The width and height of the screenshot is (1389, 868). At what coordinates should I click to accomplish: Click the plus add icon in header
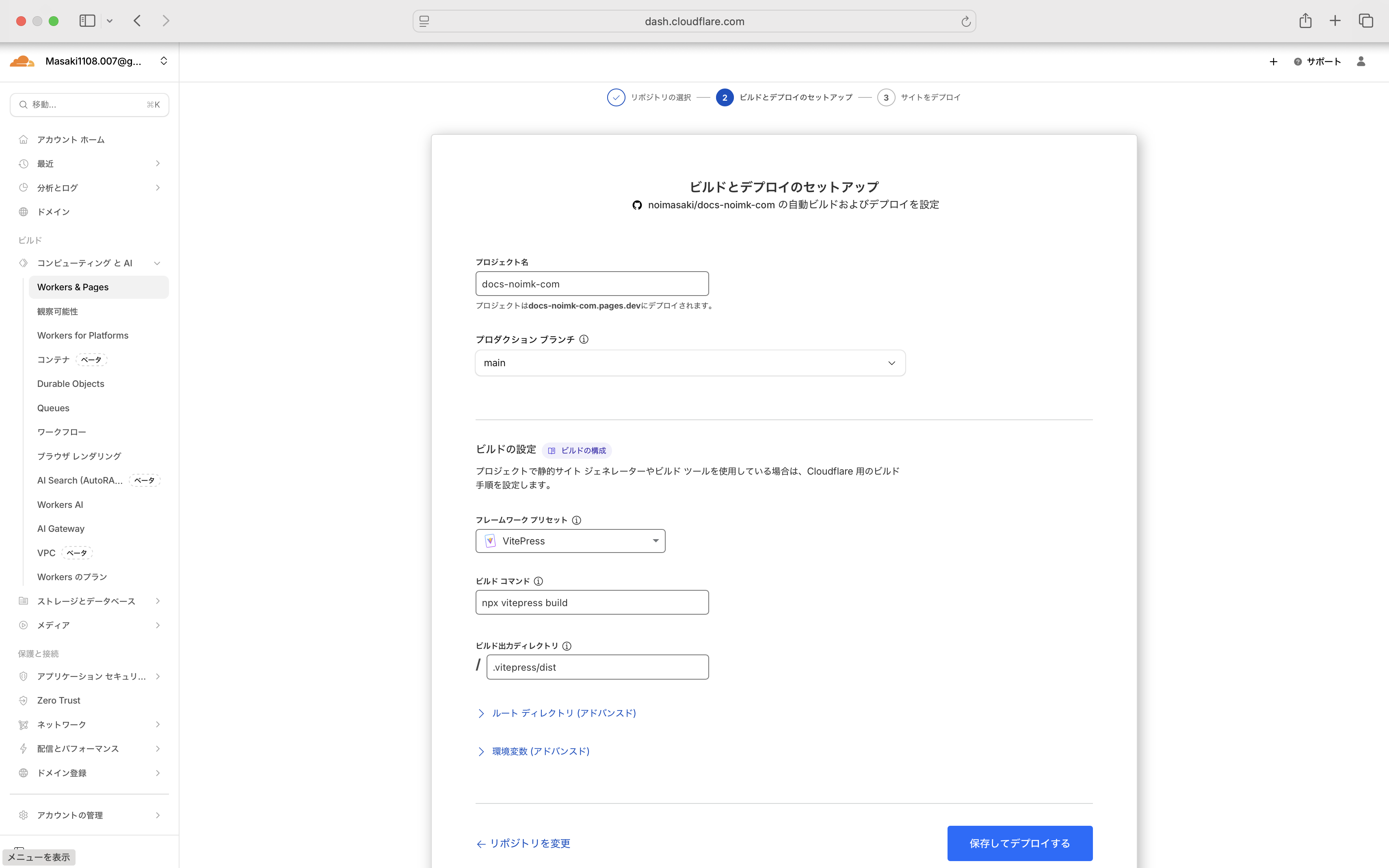[1273, 61]
